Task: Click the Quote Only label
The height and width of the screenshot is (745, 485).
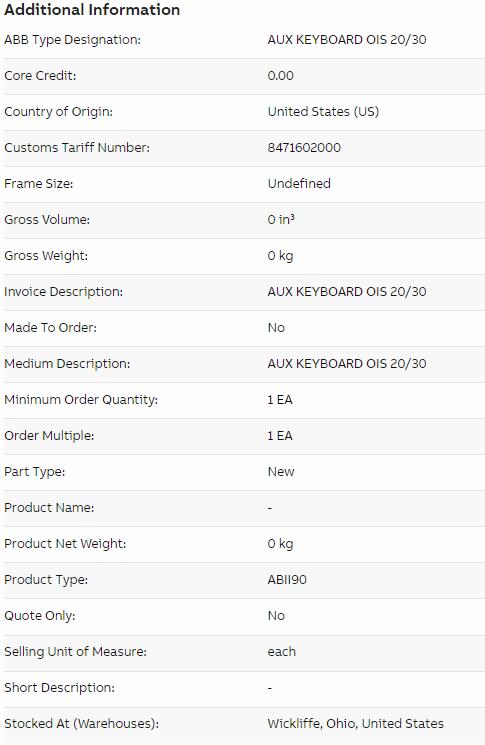Action: 39,616
